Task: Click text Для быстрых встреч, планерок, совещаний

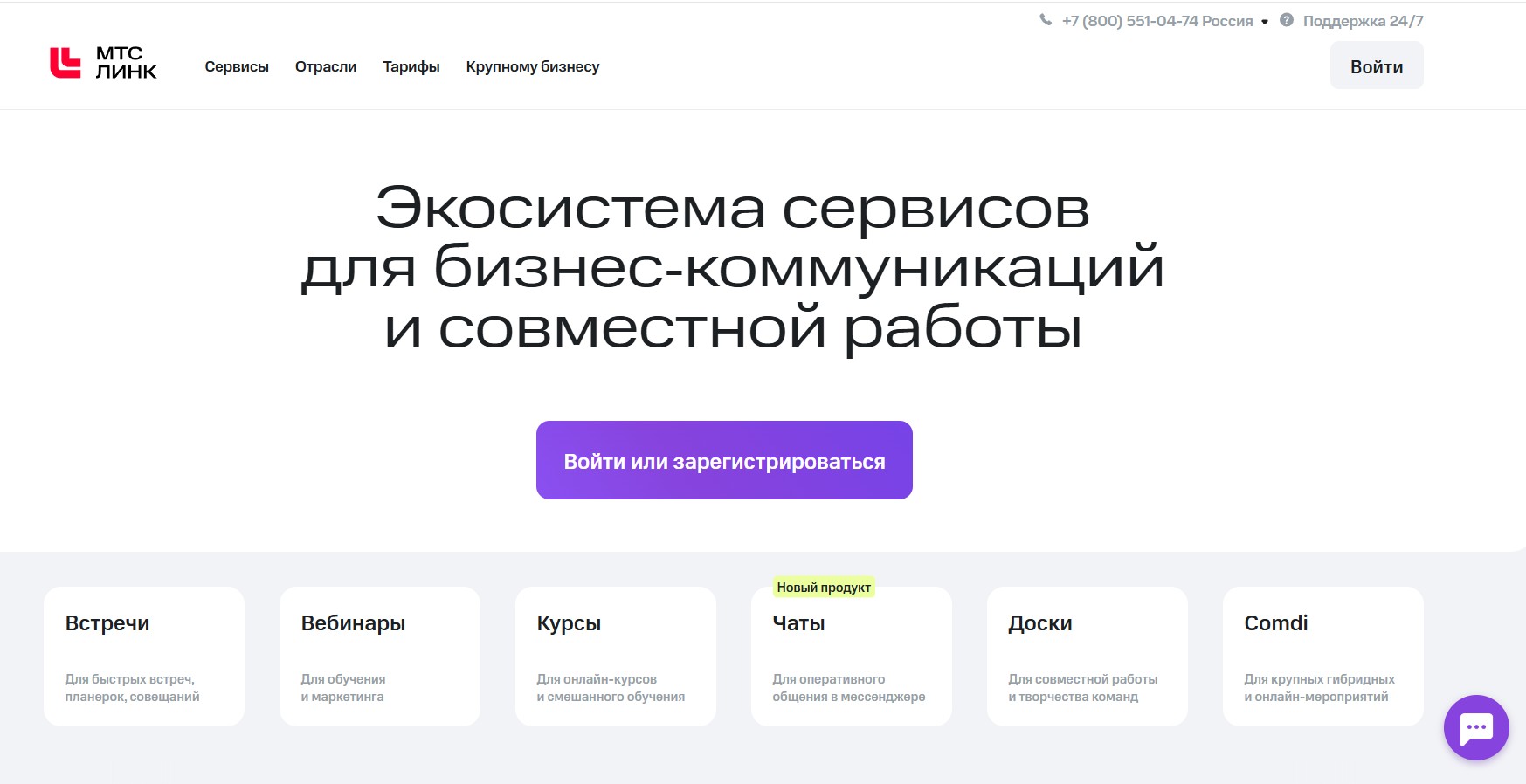Action: (132, 688)
